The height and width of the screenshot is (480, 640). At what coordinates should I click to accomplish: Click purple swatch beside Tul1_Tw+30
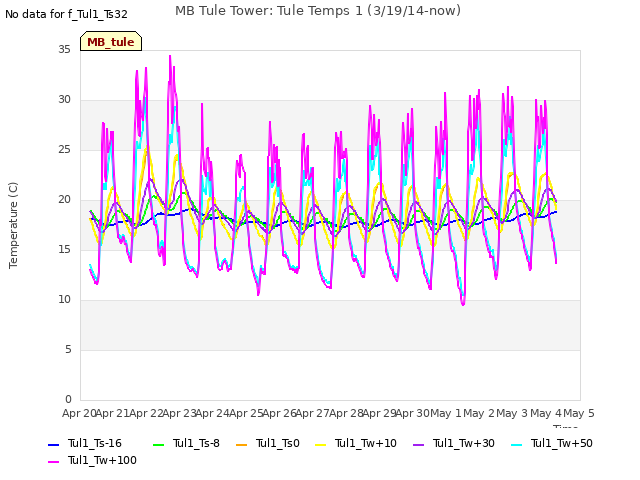419,444
